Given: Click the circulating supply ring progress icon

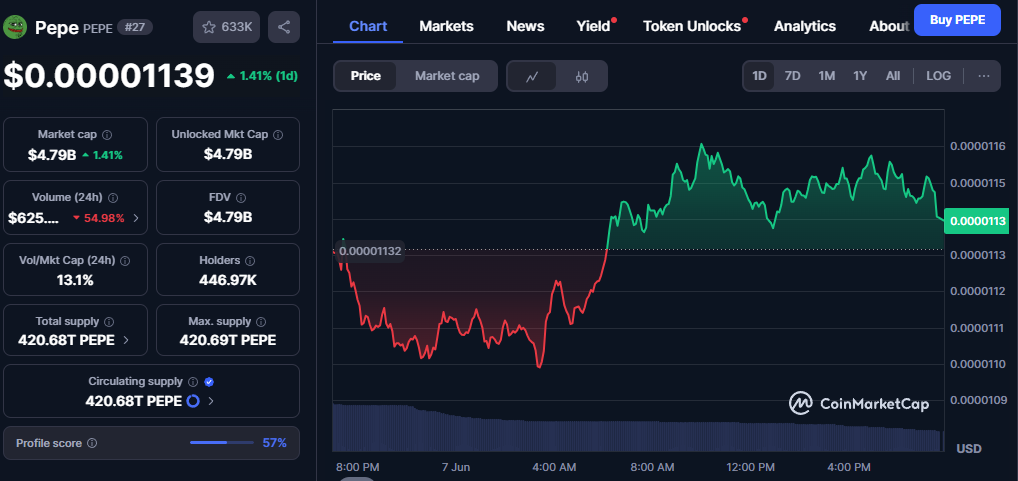Looking at the screenshot, I should pos(193,401).
